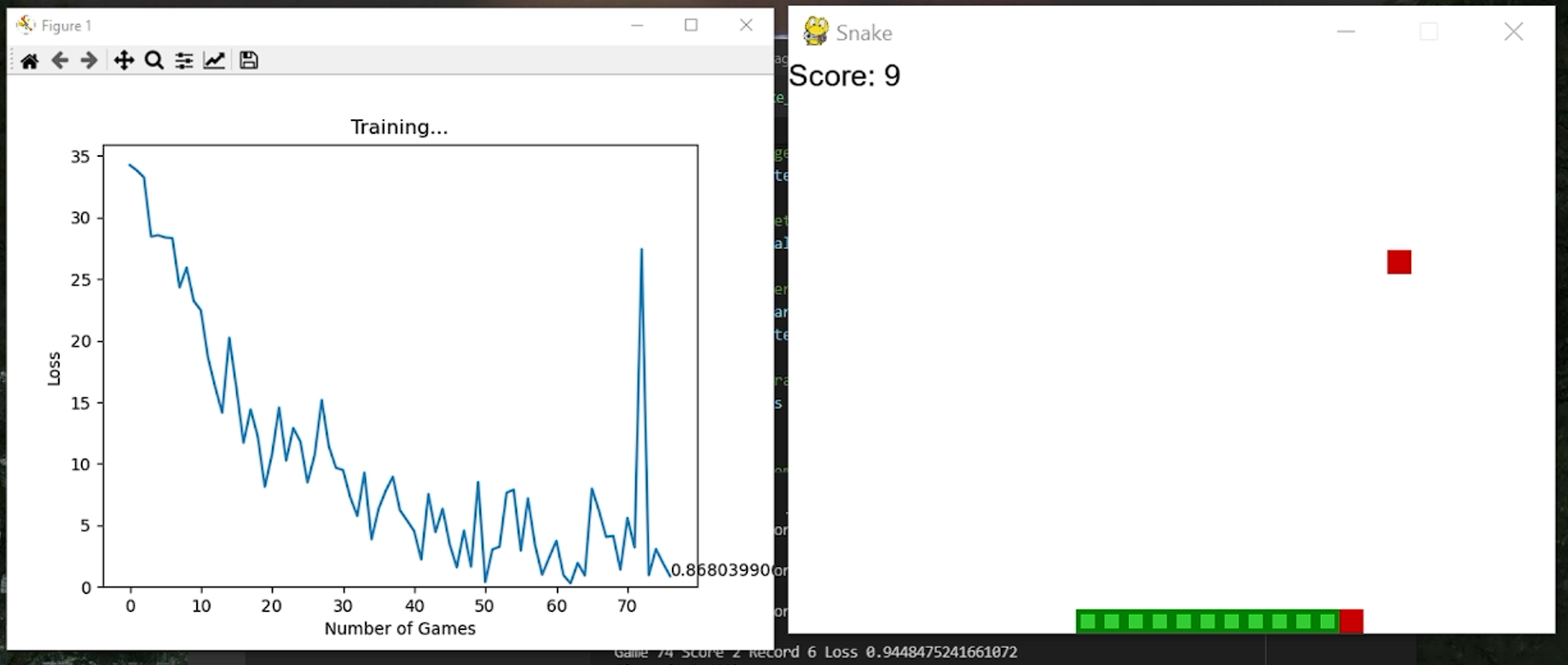Close the Snake game window
This screenshot has width=1568, height=665.
pos(1513,32)
